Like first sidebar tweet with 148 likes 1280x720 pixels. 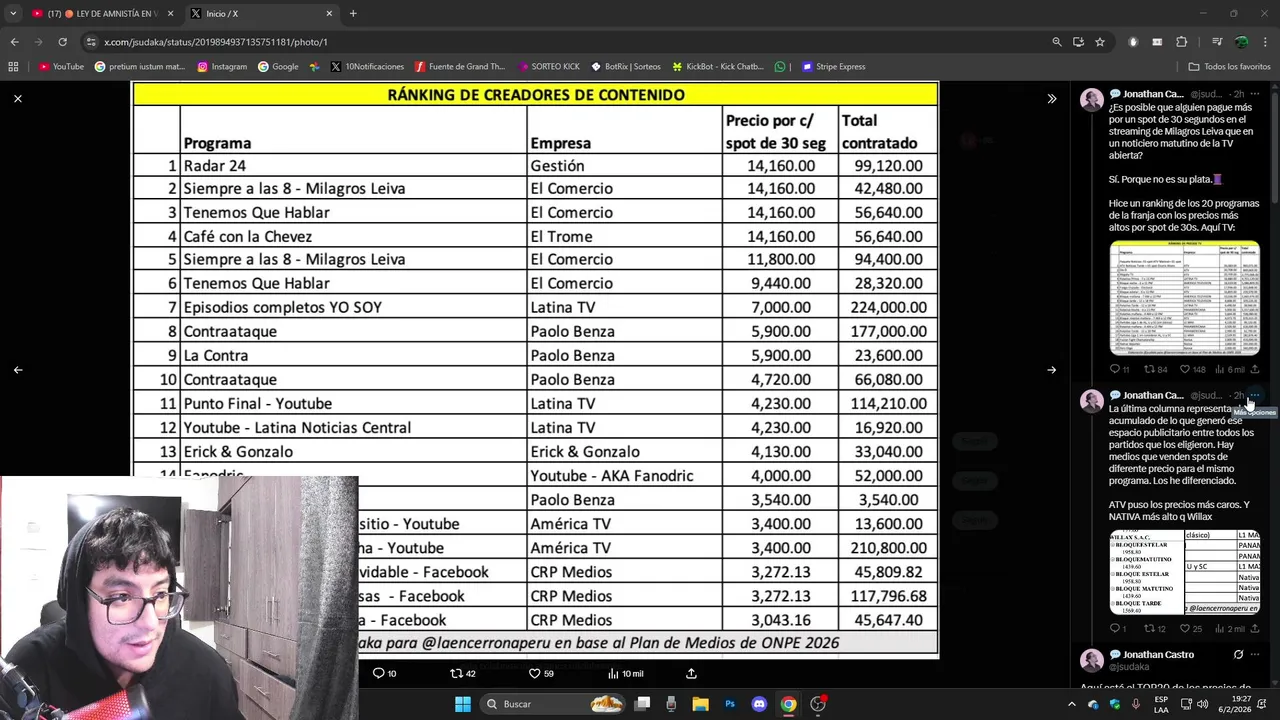click(x=1193, y=369)
